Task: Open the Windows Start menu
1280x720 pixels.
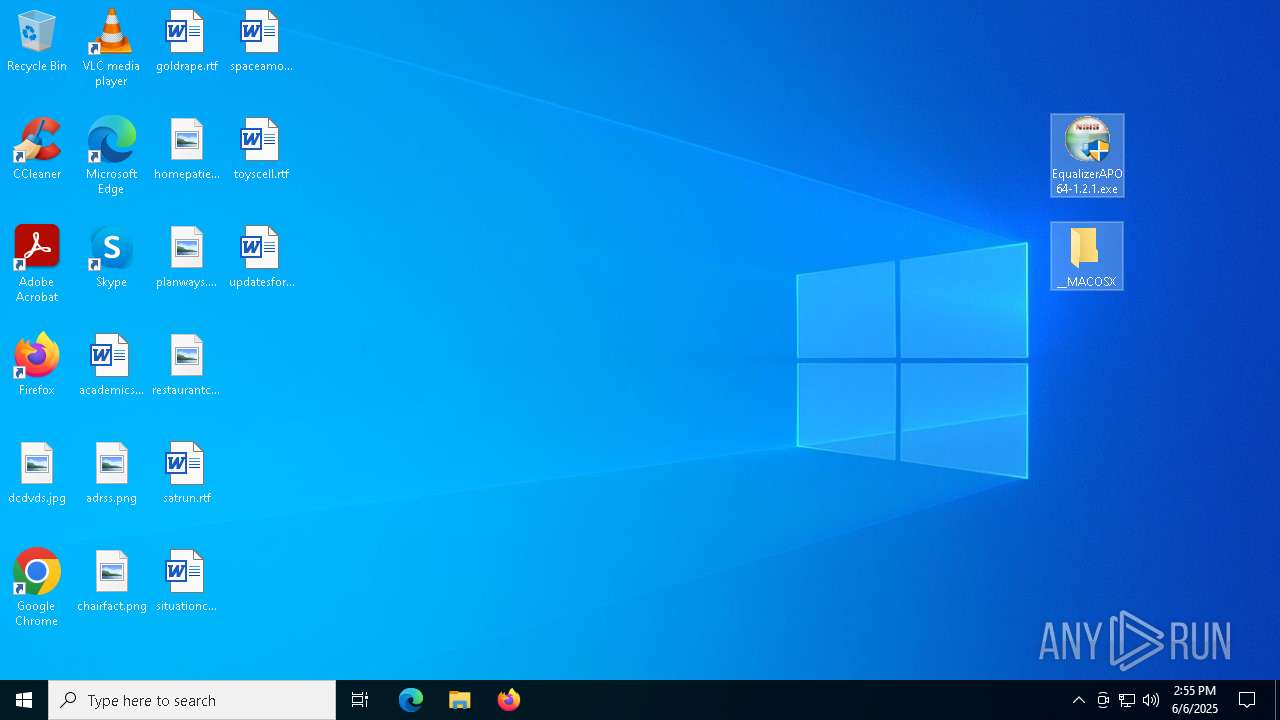Action: 24,700
